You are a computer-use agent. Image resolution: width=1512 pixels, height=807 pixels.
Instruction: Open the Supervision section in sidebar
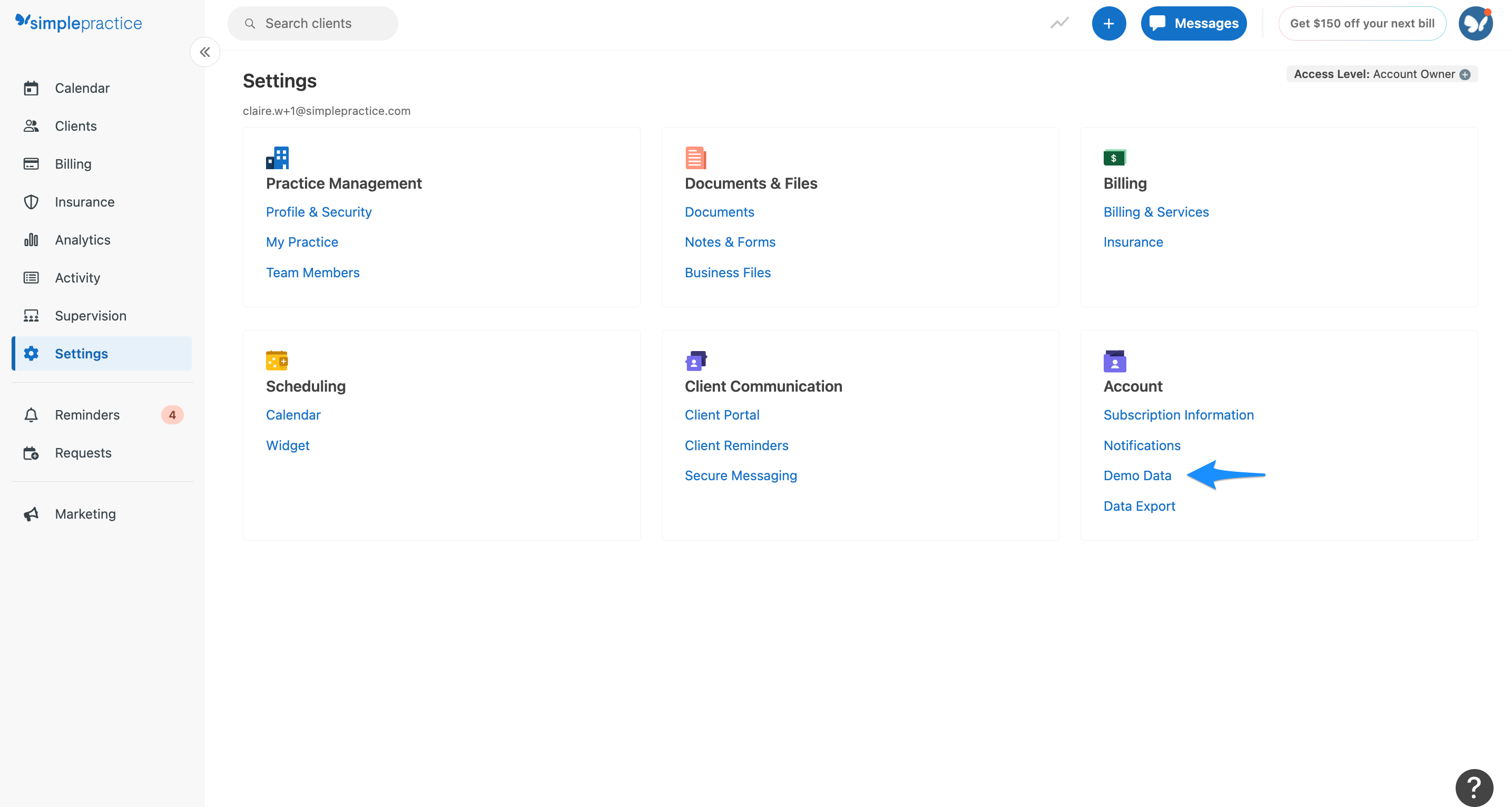[x=91, y=315]
